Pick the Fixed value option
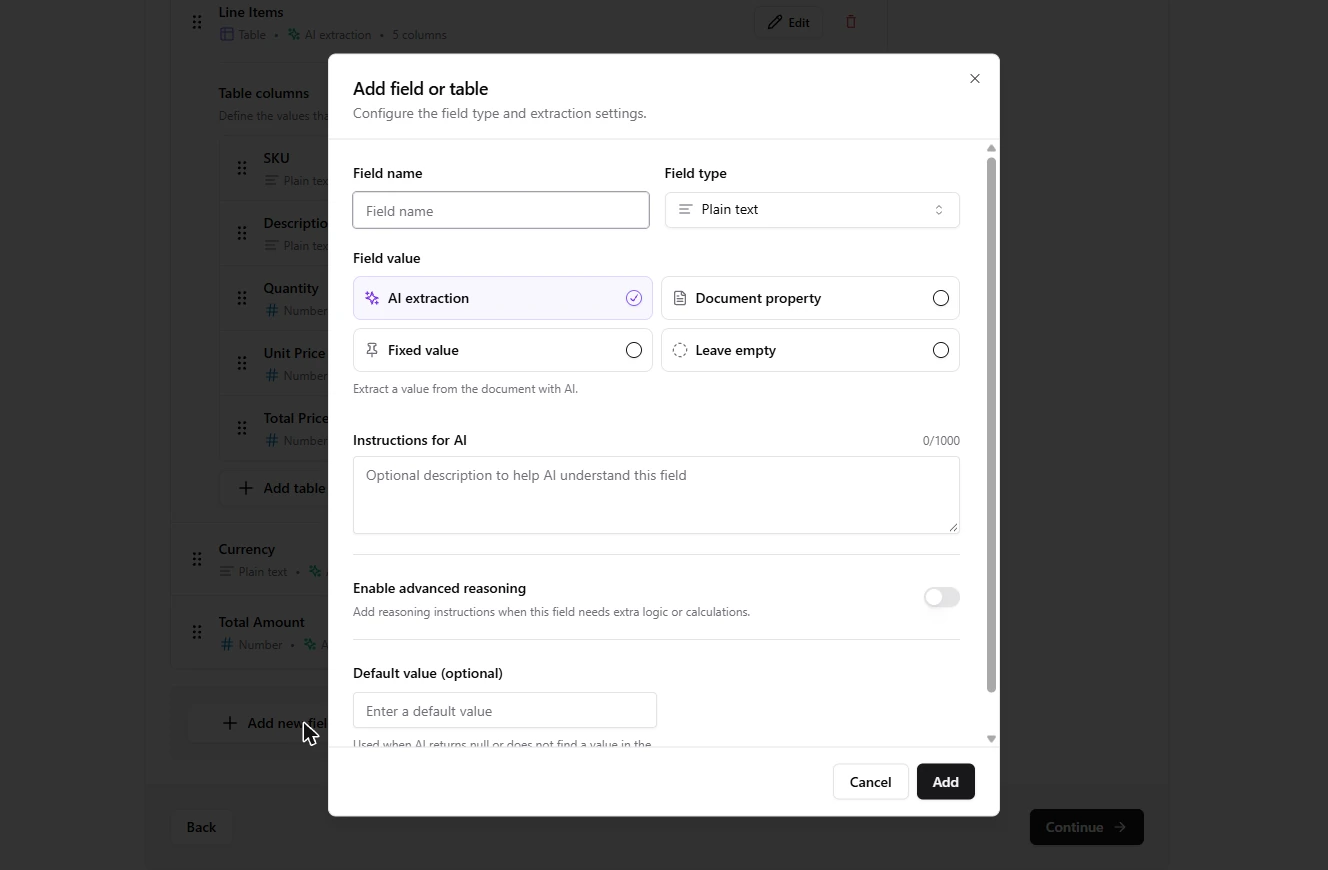This screenshot has width=1328, height=870. coord(503,350)
